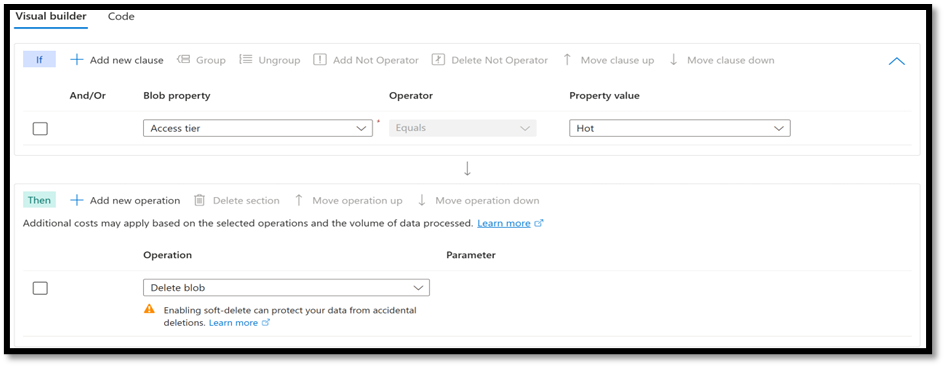Click the Delete Not Operator icon
945x367 pixels.
tap(438, 60)
